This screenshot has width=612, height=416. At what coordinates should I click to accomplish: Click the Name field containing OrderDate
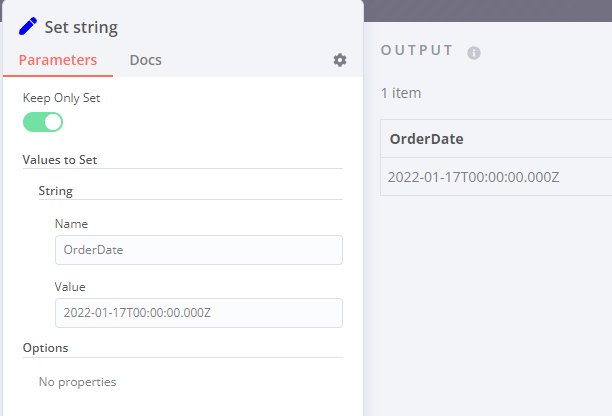point(199,250)
